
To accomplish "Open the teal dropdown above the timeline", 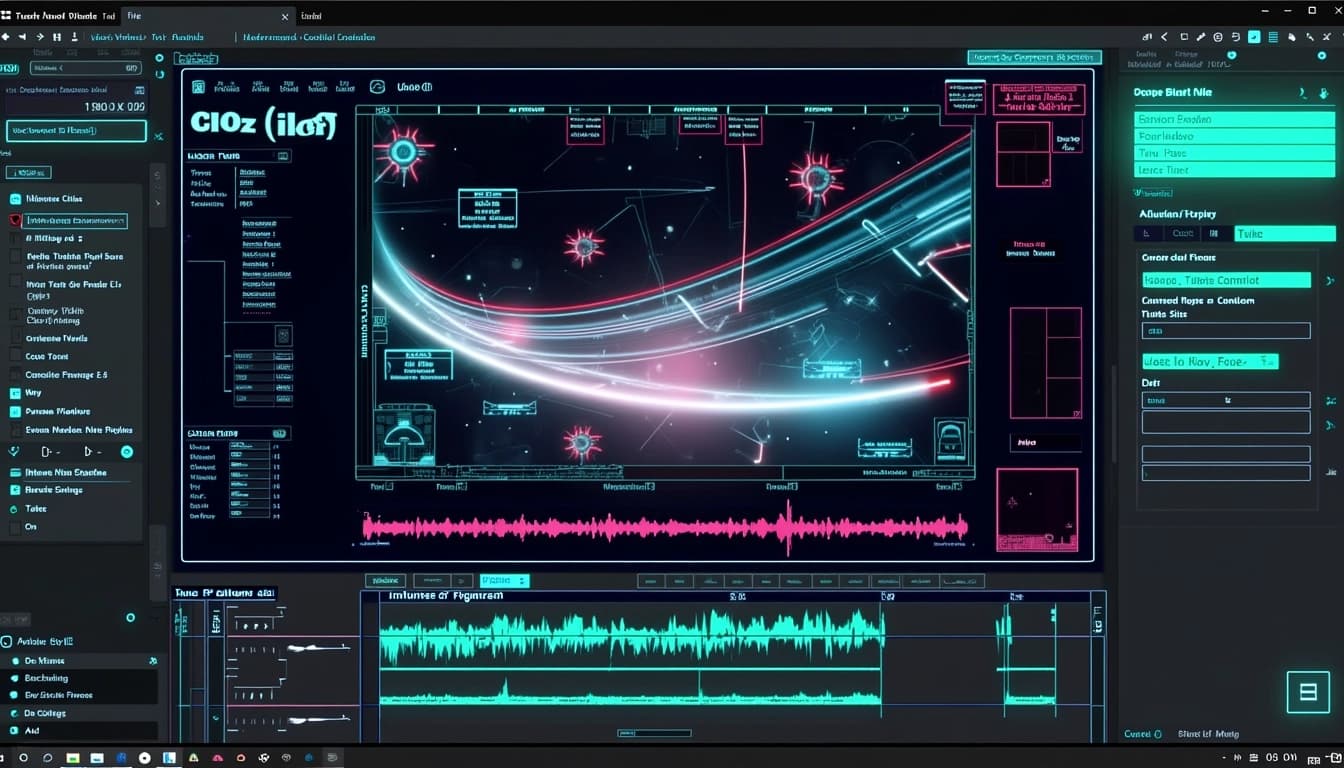I will [504, 581].
